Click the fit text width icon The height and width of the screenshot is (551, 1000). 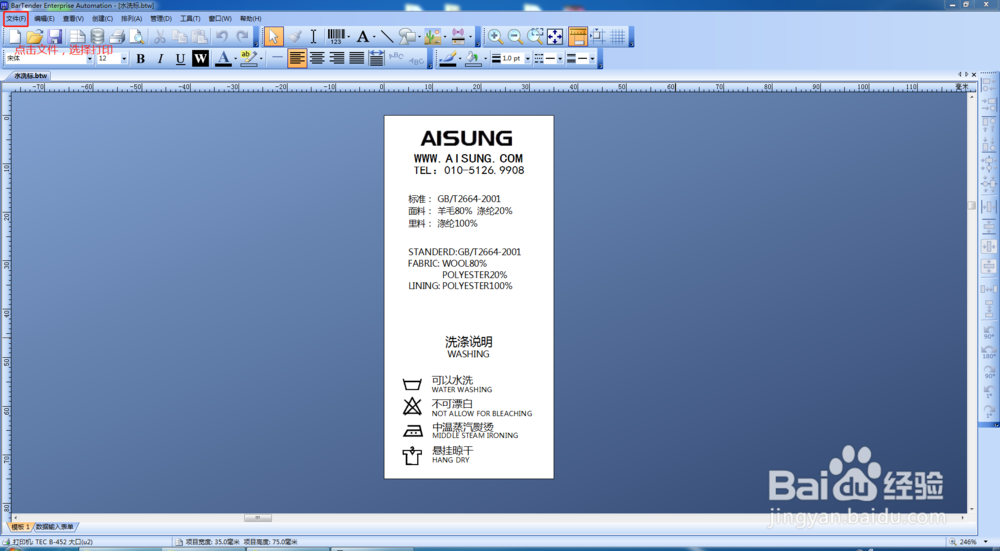(x=376, y=59)
